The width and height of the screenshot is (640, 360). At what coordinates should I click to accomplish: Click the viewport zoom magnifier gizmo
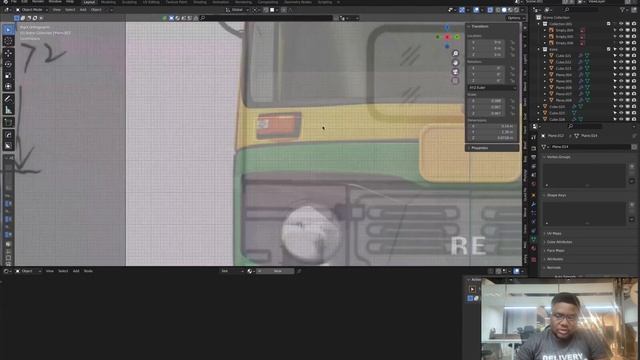[456, 53]
